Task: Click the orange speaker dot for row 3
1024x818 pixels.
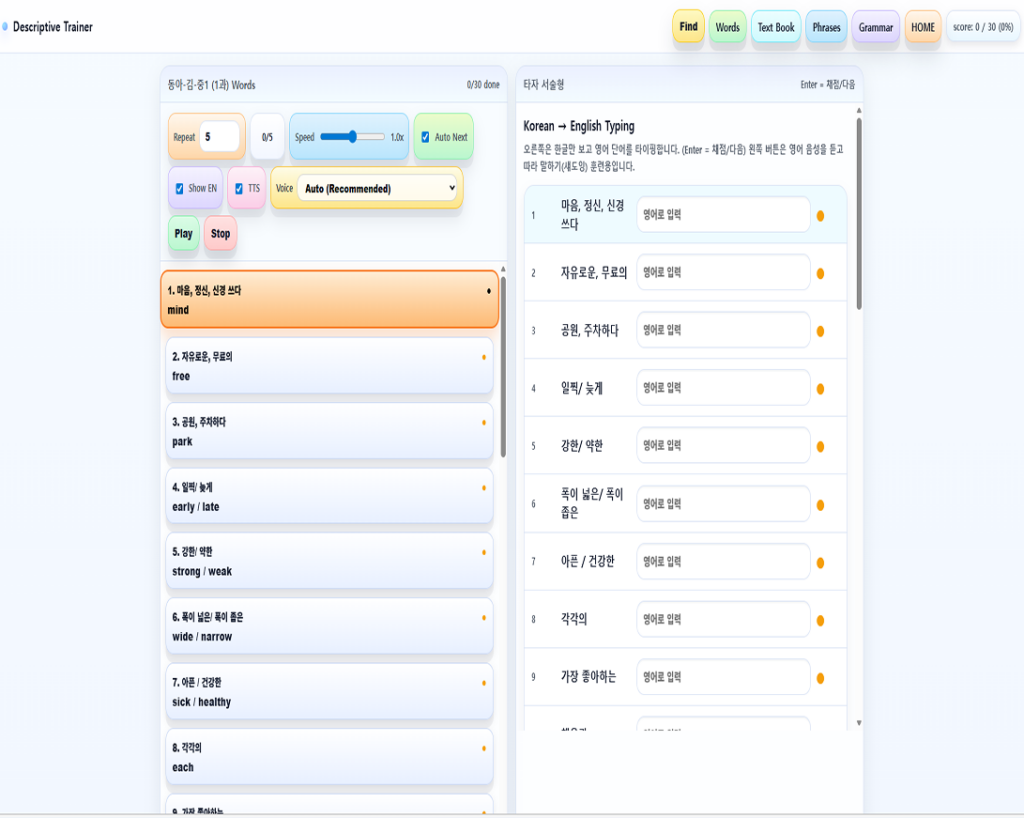Action: point(820,331)
